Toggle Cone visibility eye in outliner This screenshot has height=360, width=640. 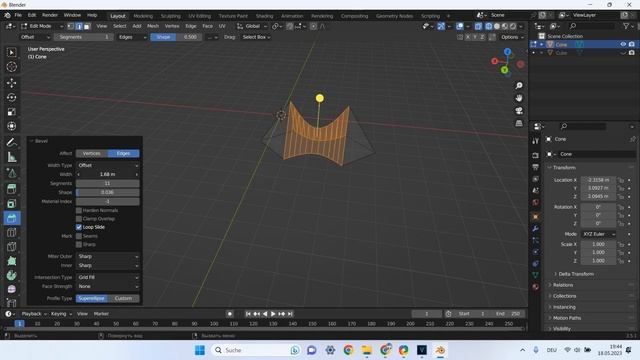(623, 44)
